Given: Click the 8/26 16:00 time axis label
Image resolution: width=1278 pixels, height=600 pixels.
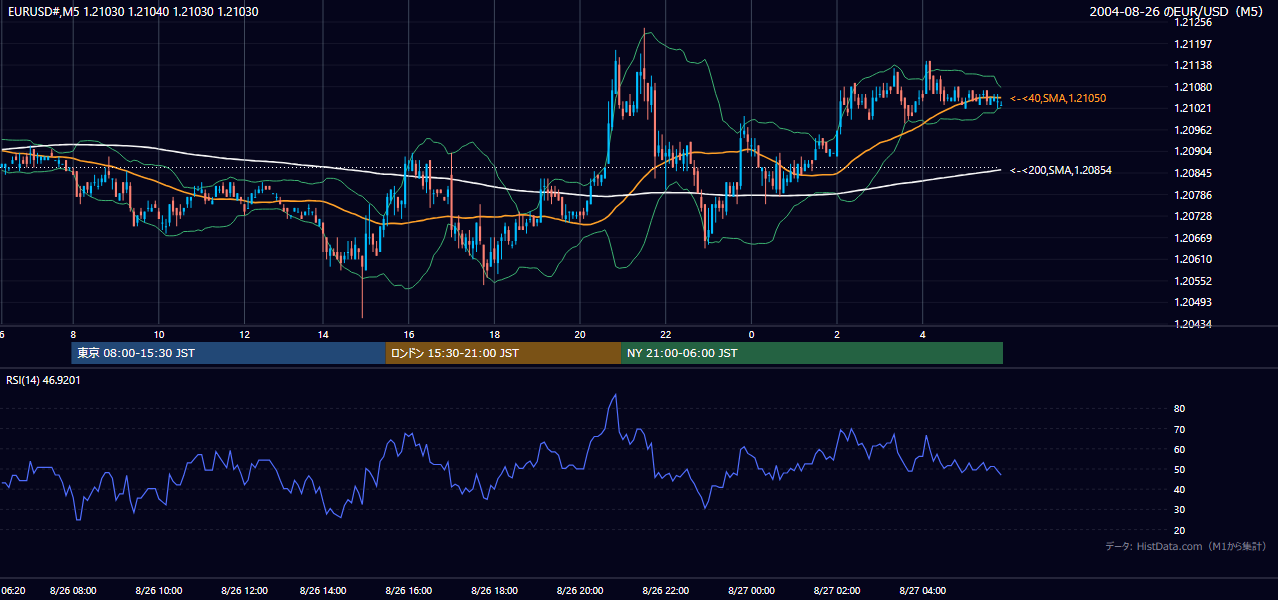Looking at the screenshot, I should (407, 591).
